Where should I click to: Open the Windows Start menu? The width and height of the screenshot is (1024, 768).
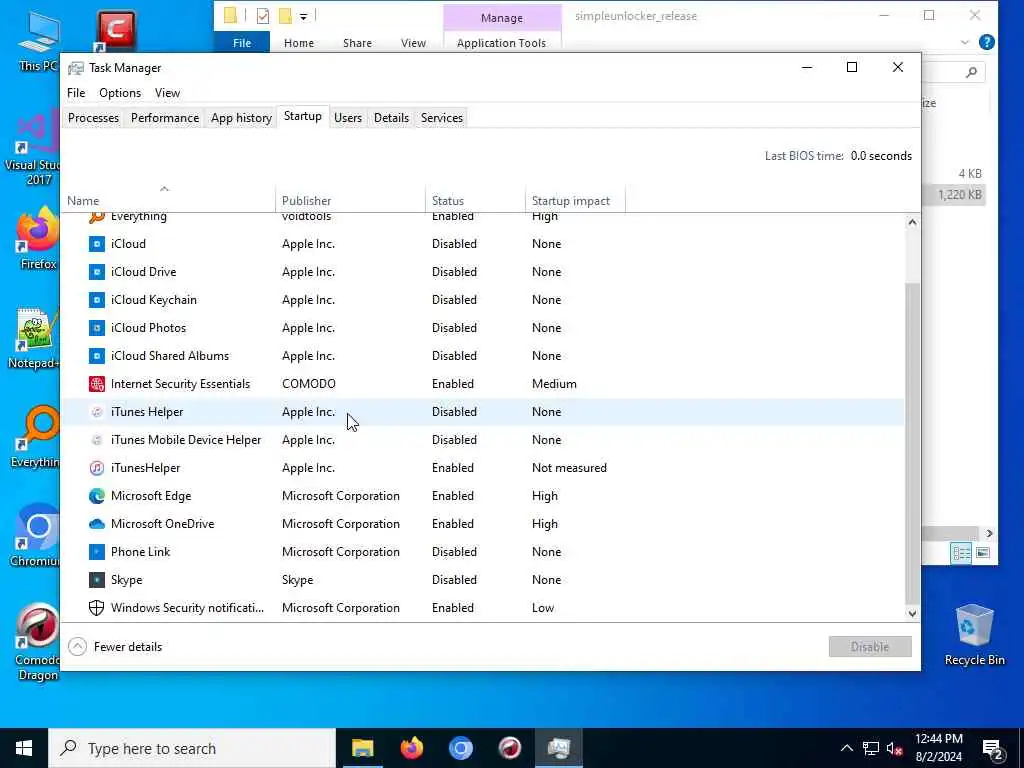24,748
